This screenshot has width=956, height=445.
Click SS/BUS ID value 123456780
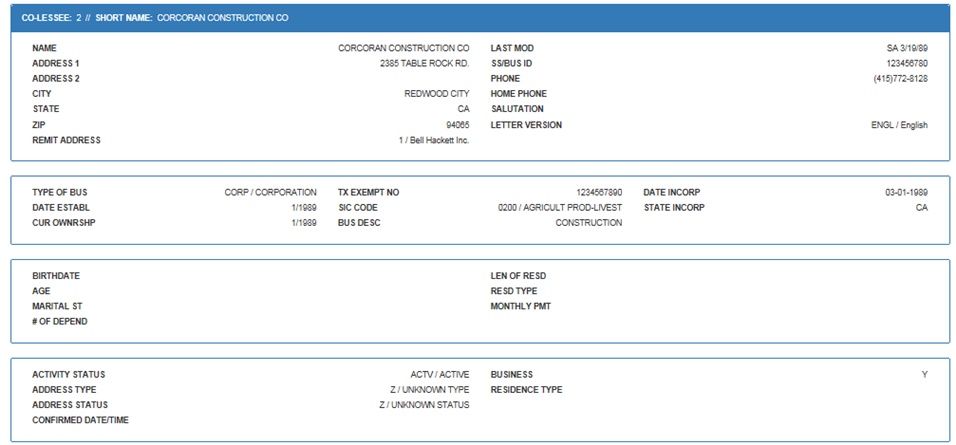tap(907, 63)
